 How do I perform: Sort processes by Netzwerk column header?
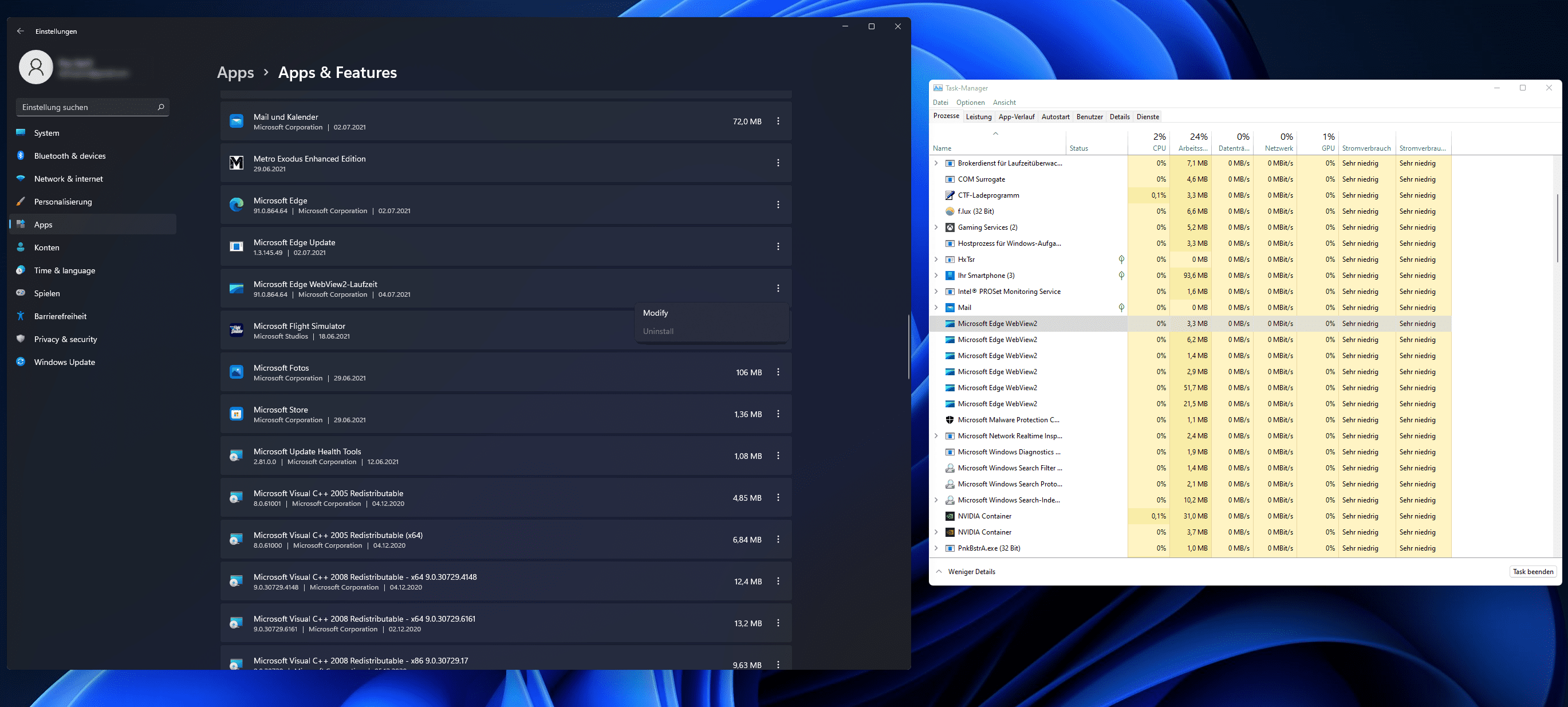[1275, 142]
